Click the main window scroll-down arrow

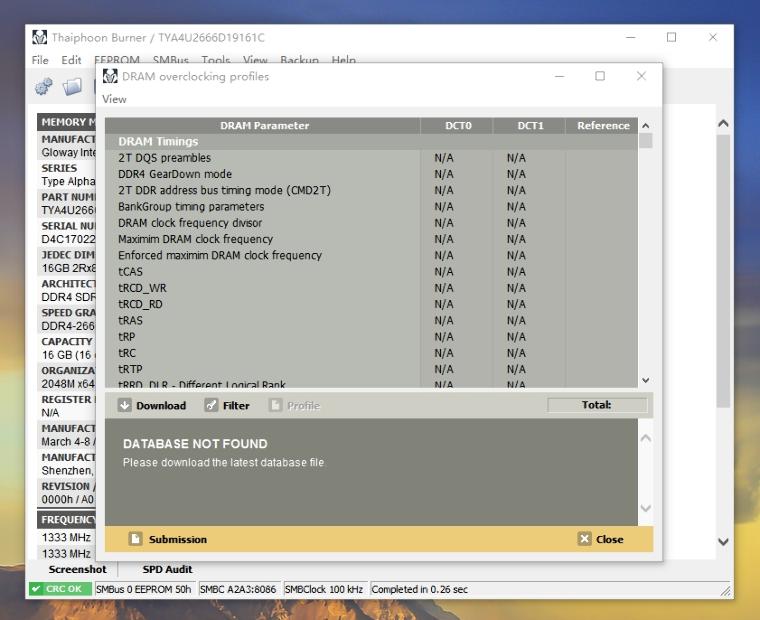[723, 542]
